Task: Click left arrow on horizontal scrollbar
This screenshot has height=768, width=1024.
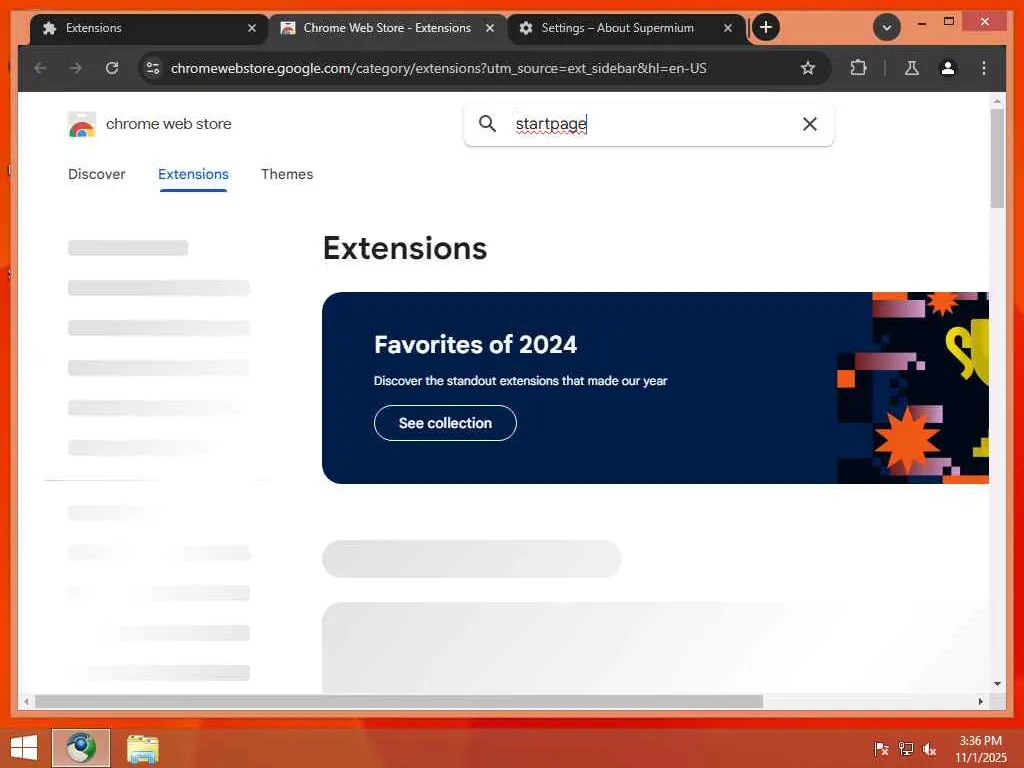Action: click(26, 701)
